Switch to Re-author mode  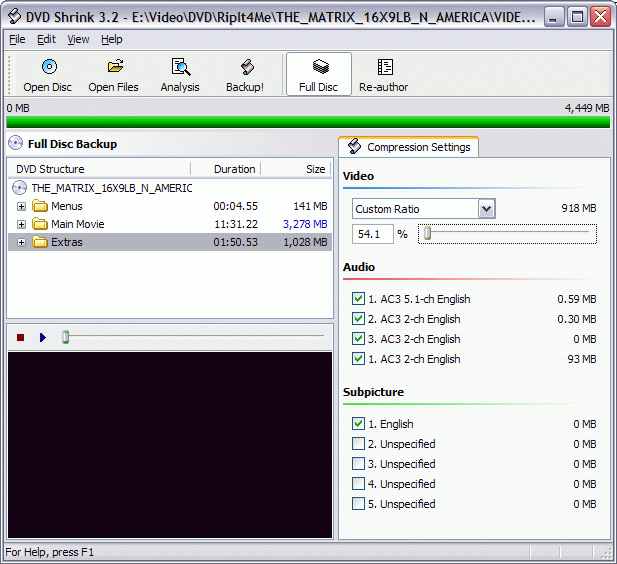(x=384, y=68)
